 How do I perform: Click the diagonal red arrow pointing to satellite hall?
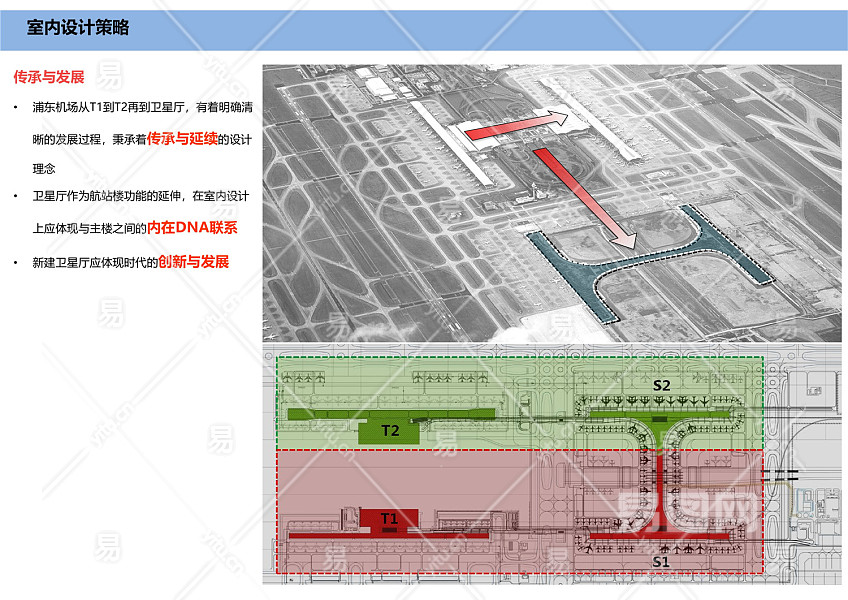(585, 197)
